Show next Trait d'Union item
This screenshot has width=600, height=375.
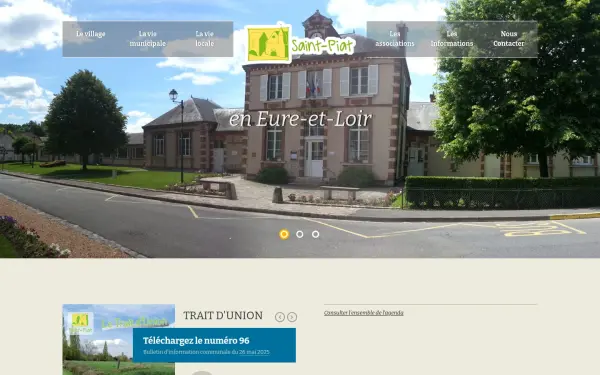tap(292, 317)
